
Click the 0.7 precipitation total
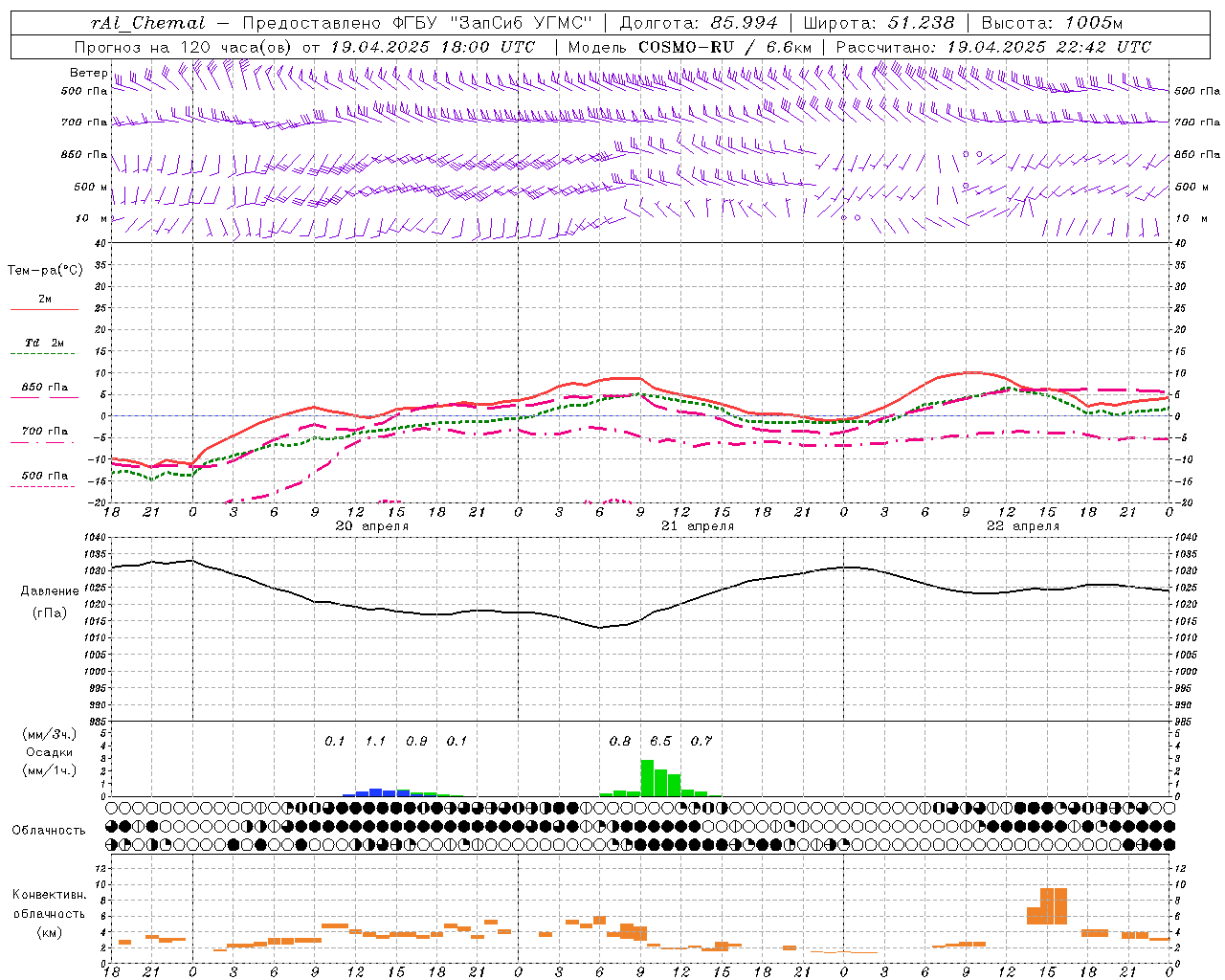point(702,742)
